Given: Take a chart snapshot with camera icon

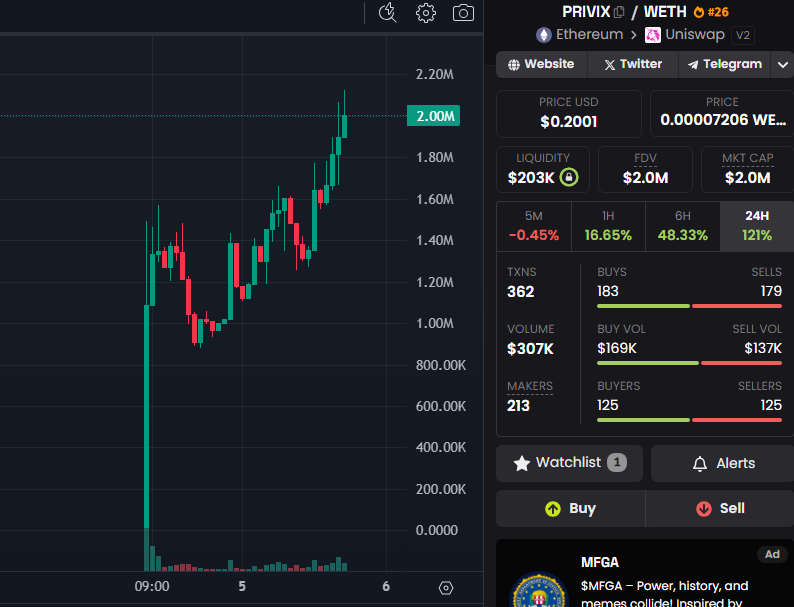Looking at the screenshot, I should (x=463, y=13).
